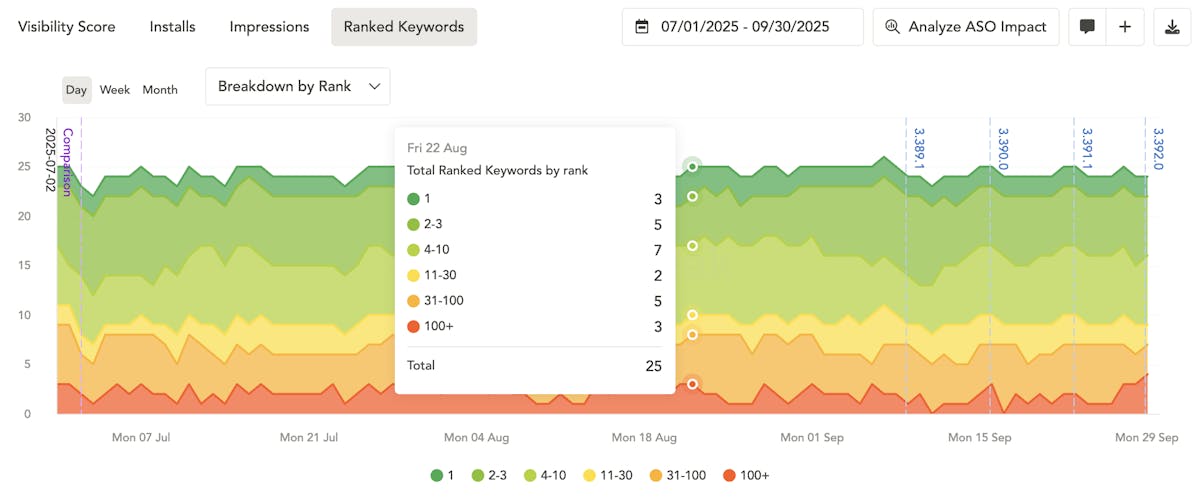
Task: Open the Breakdown by Rank dropdown
Action: tap(297, 87)
